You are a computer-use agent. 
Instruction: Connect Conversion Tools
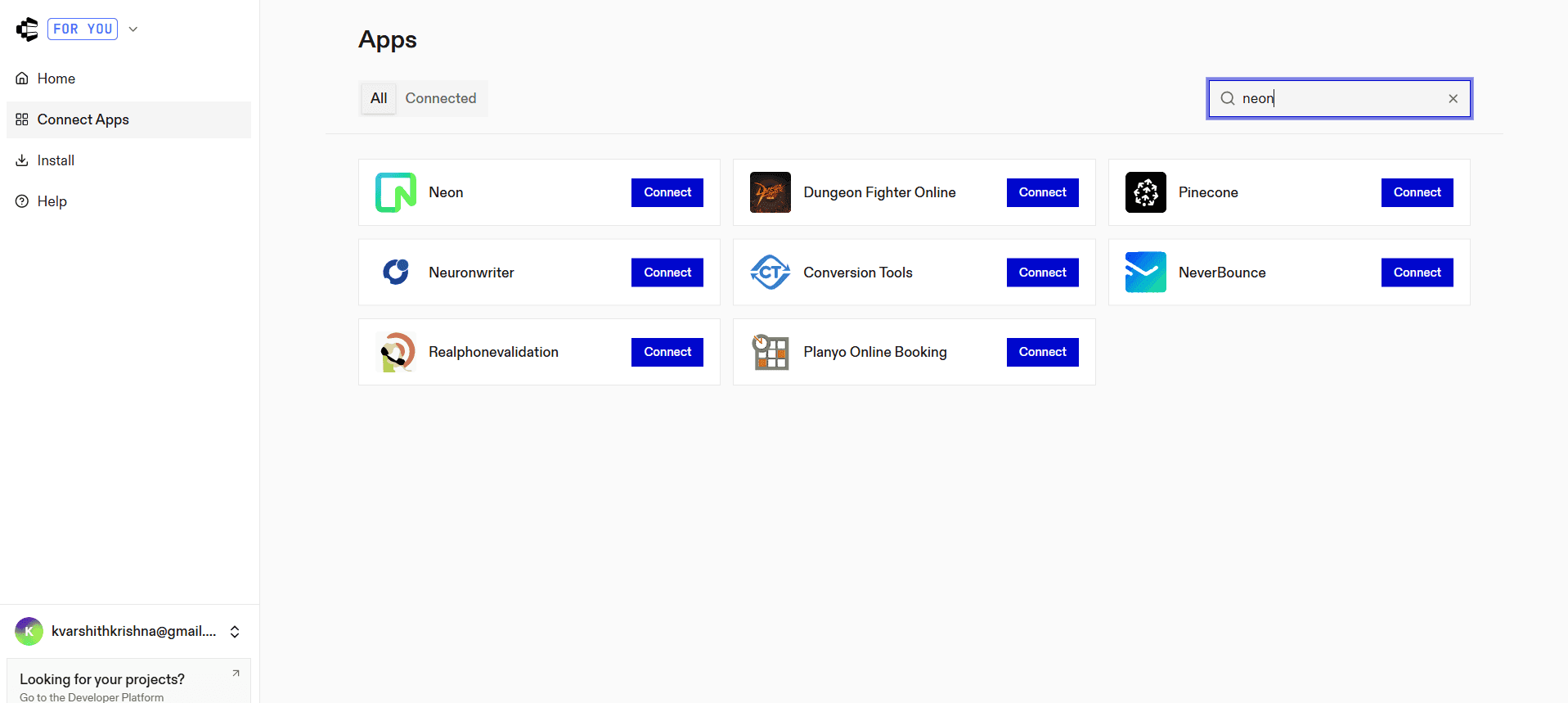click(1043, 273)
